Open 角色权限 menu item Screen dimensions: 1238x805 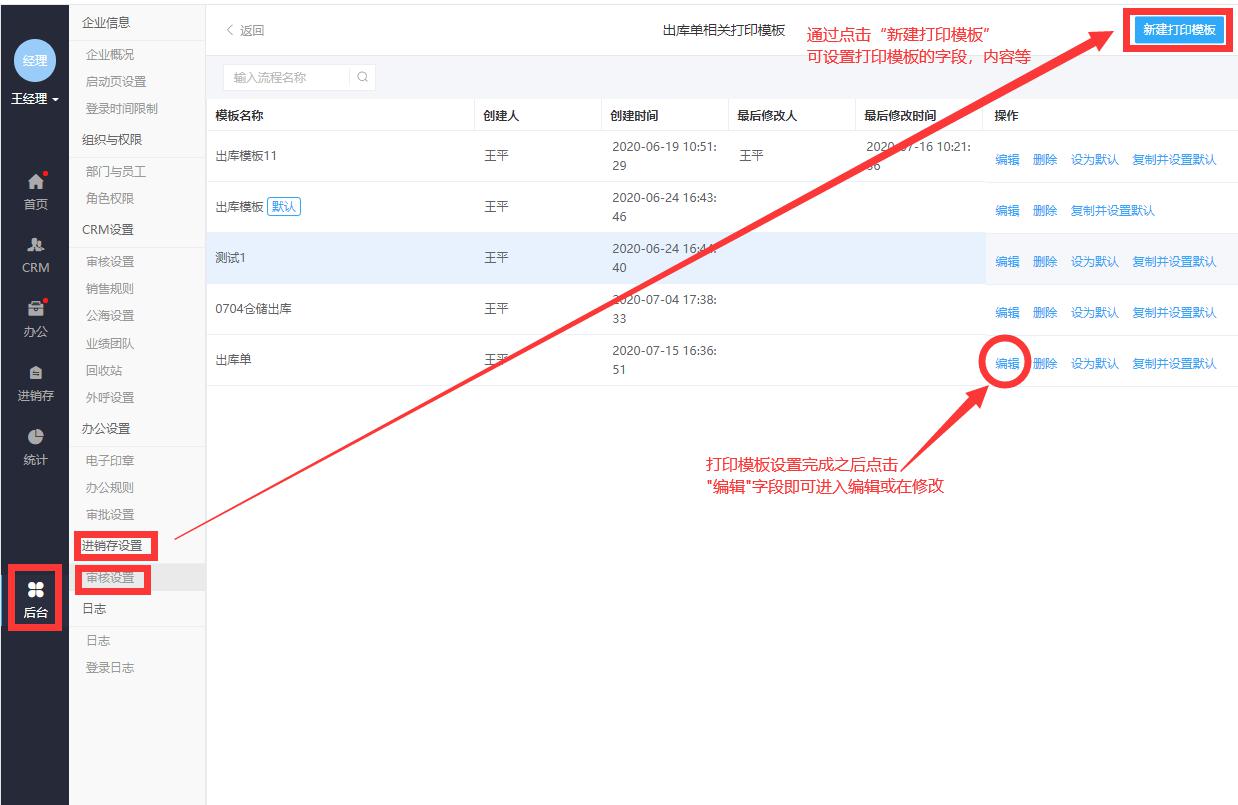pyautogui.click(x=110, y=199)
